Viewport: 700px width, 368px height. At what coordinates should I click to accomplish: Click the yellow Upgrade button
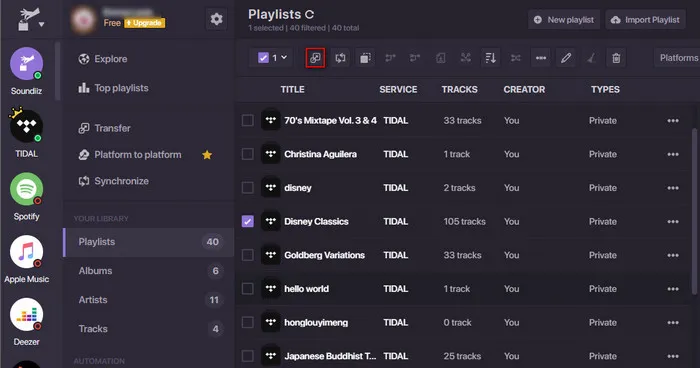click(145, 23)
